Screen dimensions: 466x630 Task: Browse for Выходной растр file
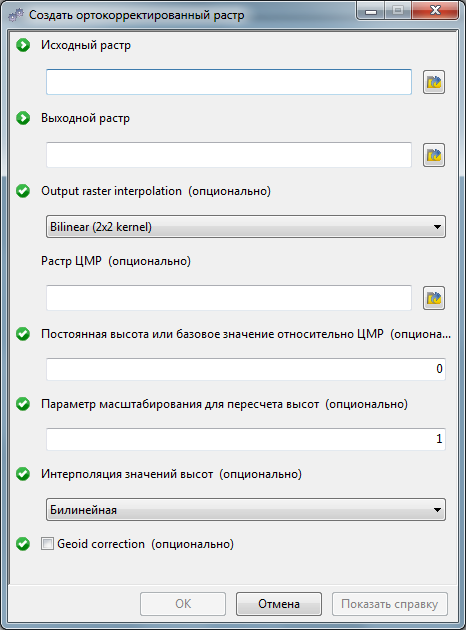(433, 155)
